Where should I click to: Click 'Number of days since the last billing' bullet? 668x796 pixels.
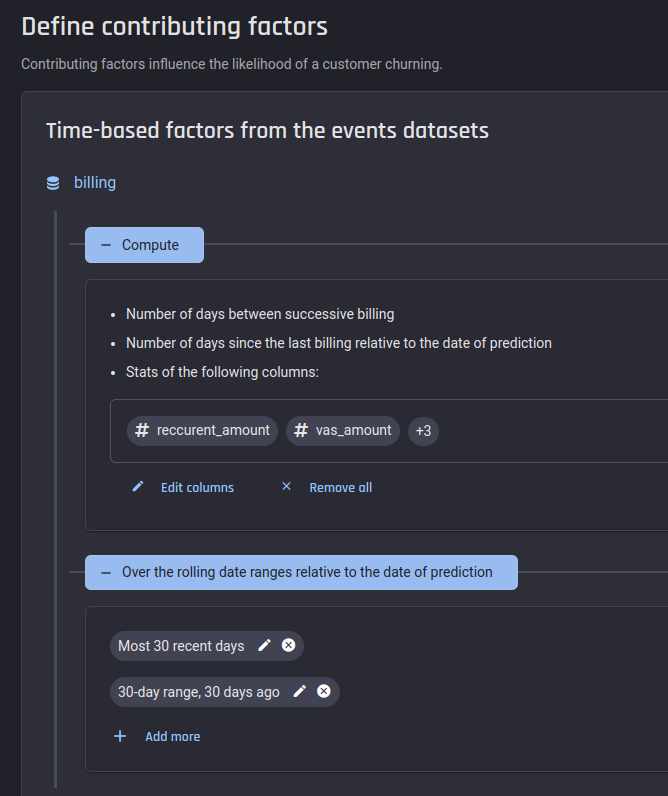pyautogui.click(x=339, y=343)
